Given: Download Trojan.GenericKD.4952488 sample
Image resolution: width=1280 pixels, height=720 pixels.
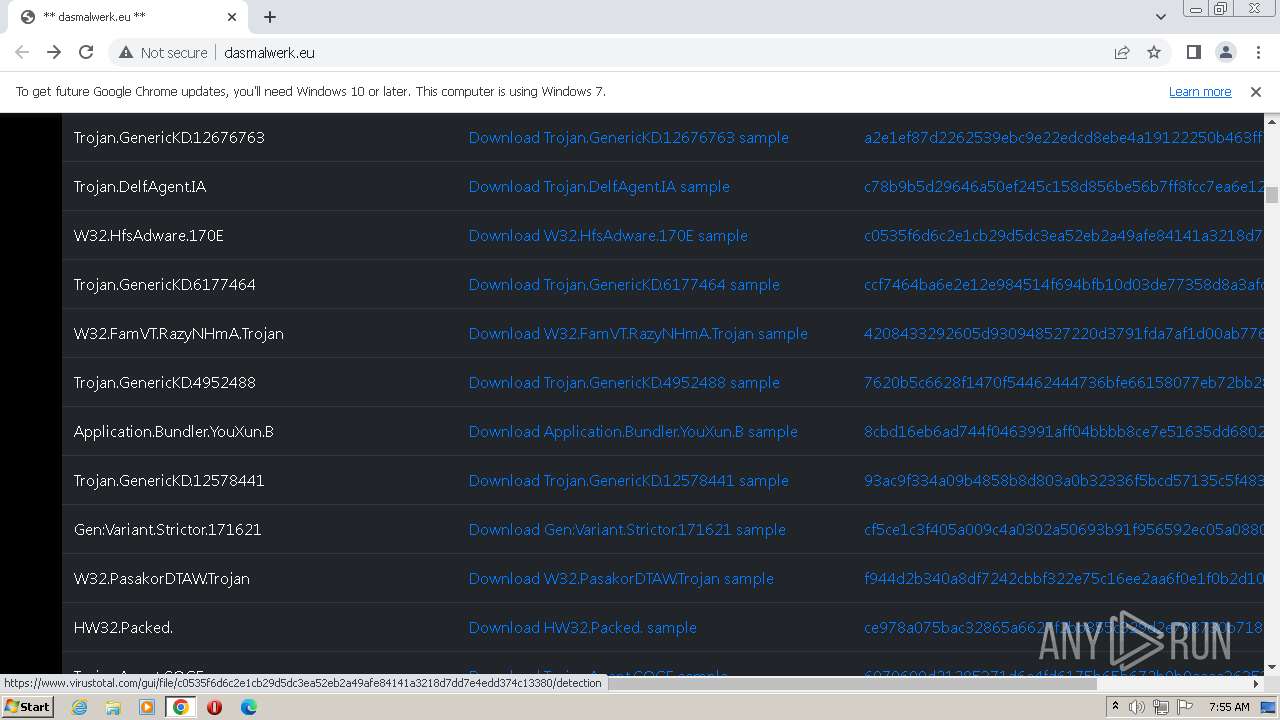Looking at the screenshot, I should pos(624,382).
